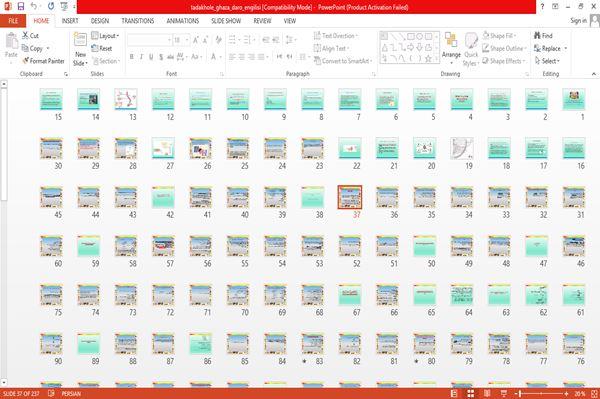Open Text Direction dropdown
Screen dimensions: 600x399
[336, 36]
